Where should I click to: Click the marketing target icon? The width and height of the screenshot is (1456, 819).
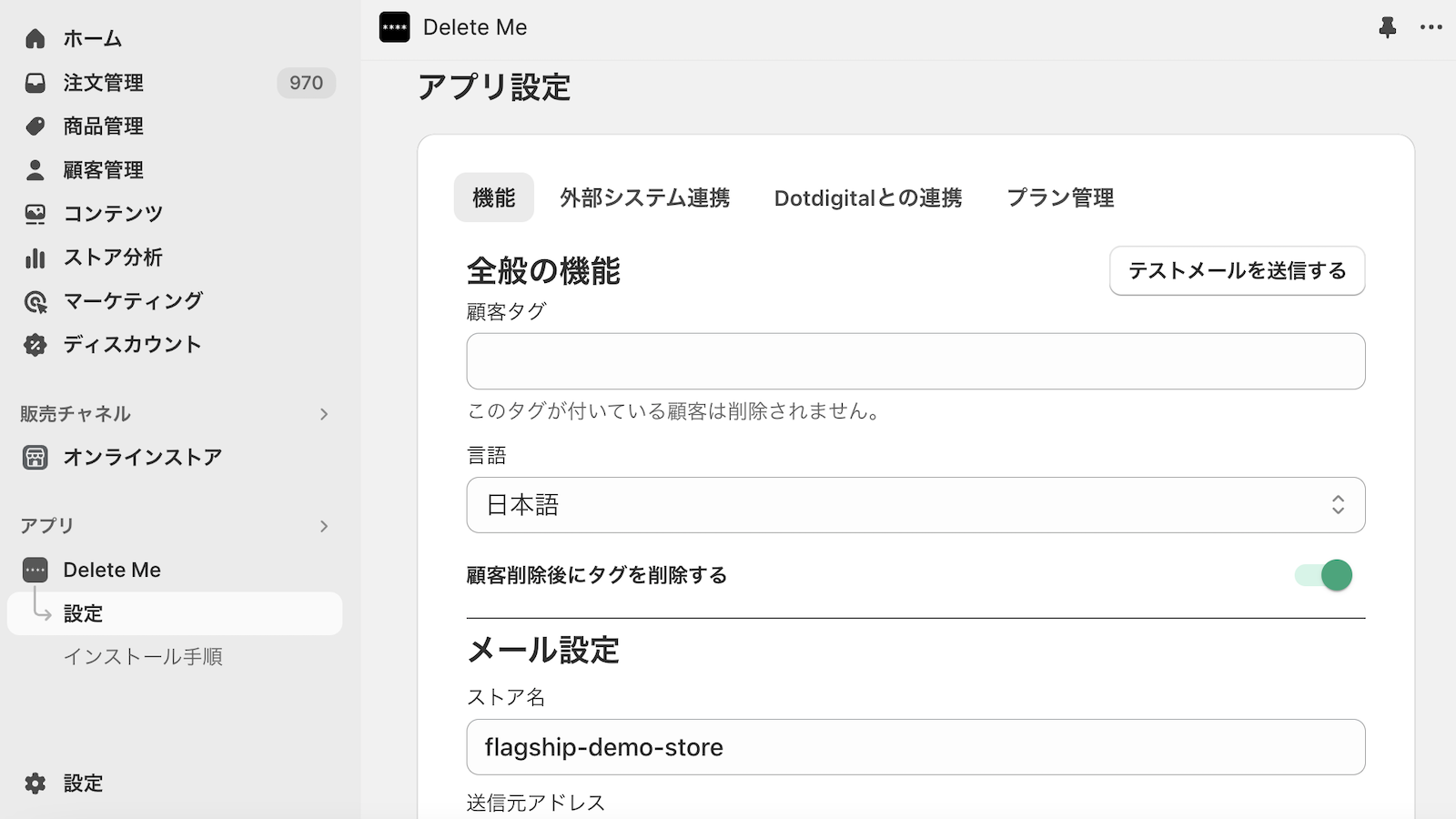pos(35,301)
